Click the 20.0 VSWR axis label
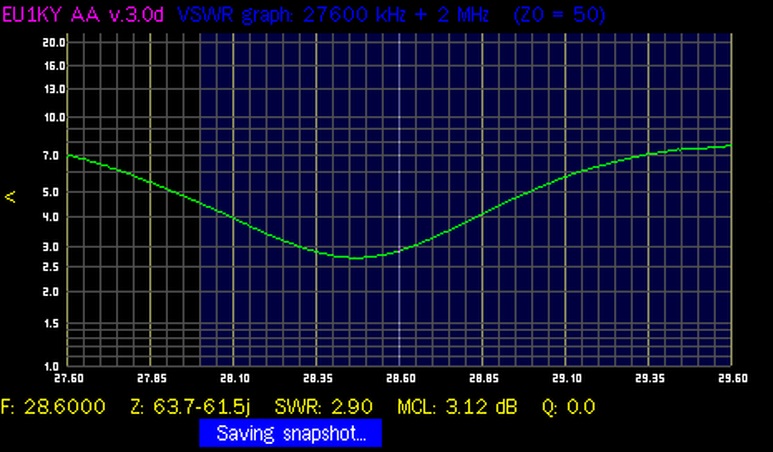The width and height of the screenshot is (773, 452). pyautogui.click(x=54, y=42)
